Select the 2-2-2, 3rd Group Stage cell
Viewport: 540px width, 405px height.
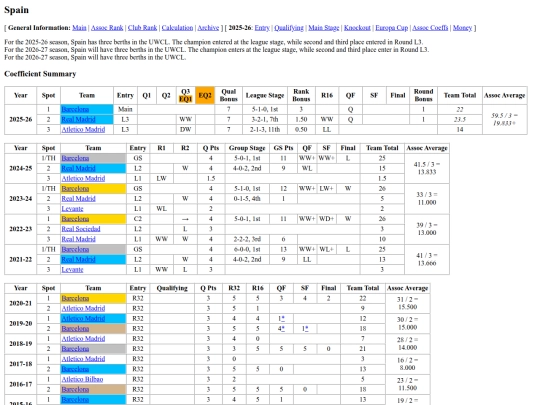247,239
